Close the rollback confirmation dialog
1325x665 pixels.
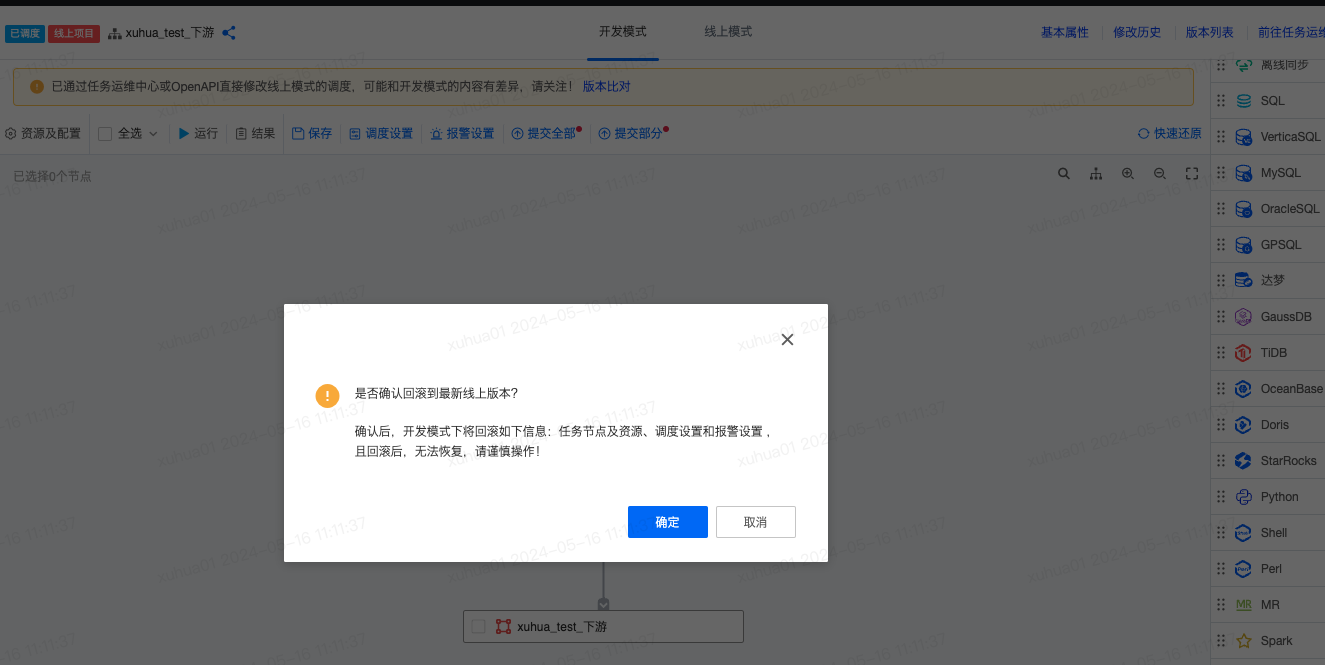(x=787, y=340)
